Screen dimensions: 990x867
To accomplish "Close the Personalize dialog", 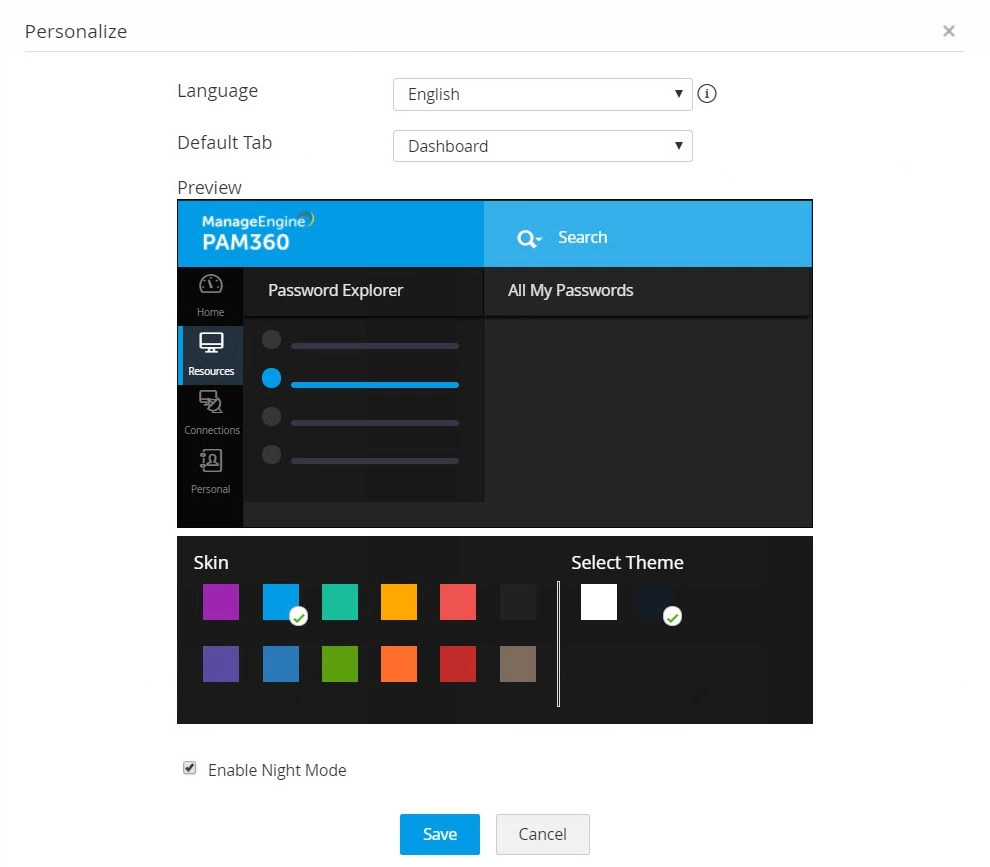I will [948, 31].
